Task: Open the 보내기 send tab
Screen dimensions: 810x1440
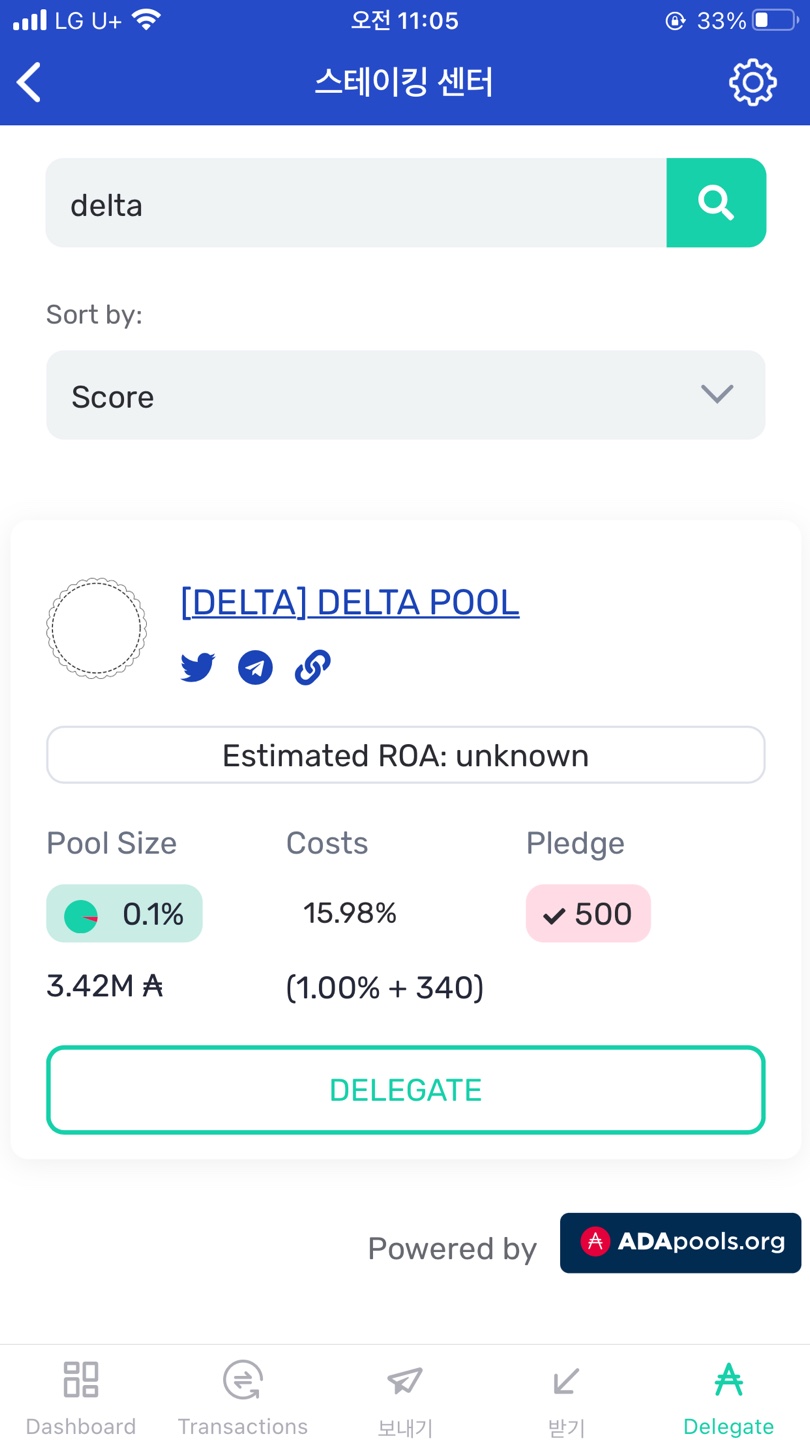Action: point(405,1396)
